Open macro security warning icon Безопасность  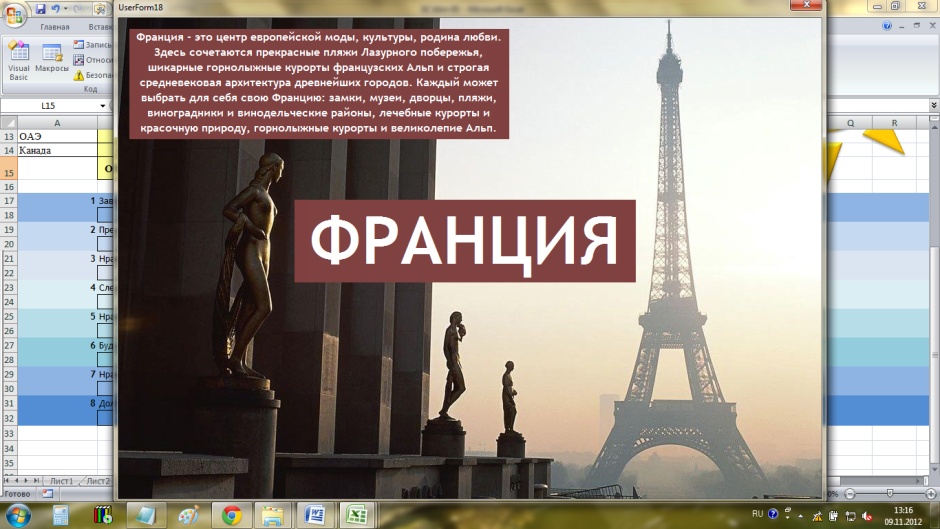(x=79, y=76)
